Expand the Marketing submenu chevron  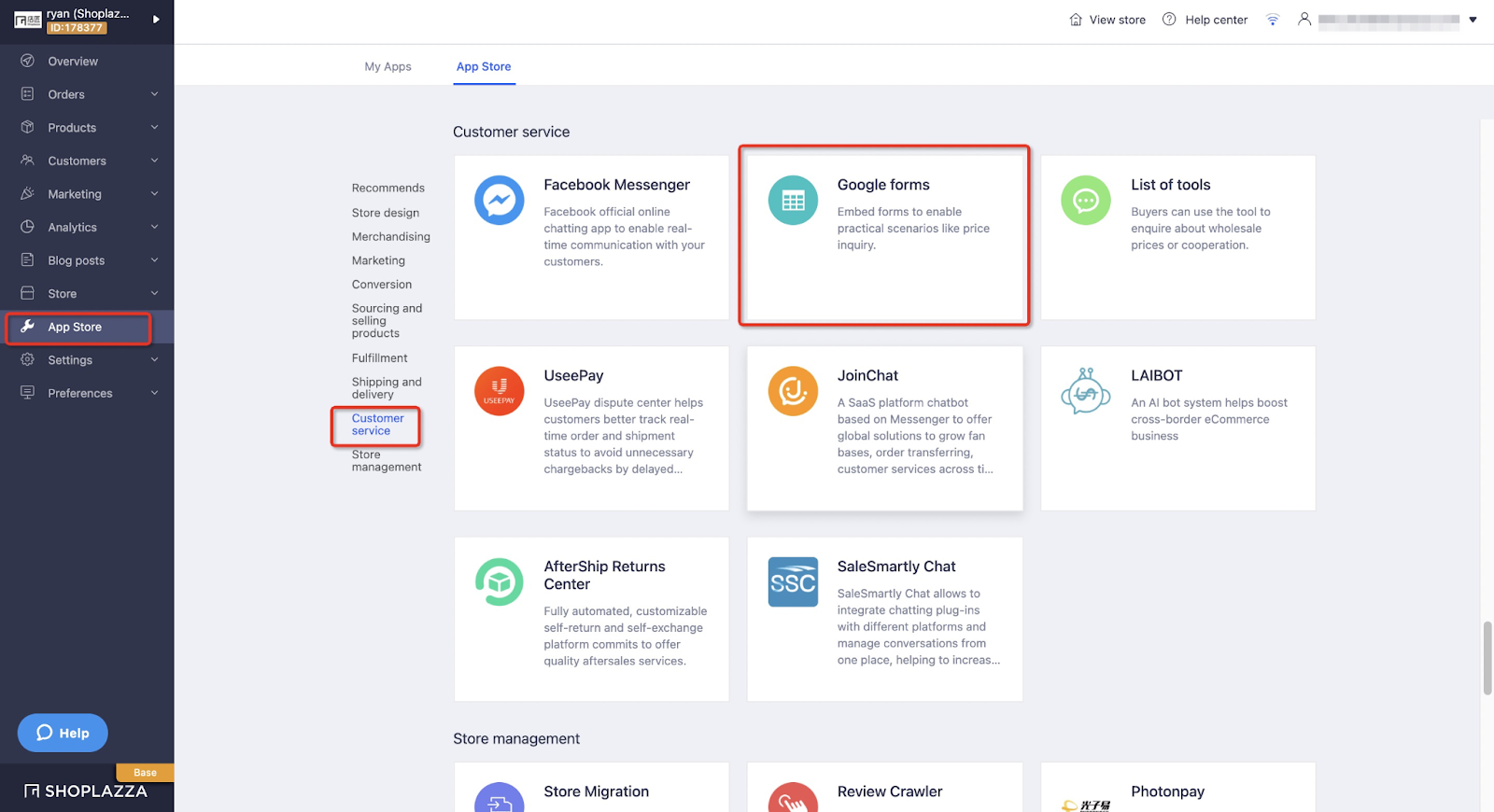point(154,193)
